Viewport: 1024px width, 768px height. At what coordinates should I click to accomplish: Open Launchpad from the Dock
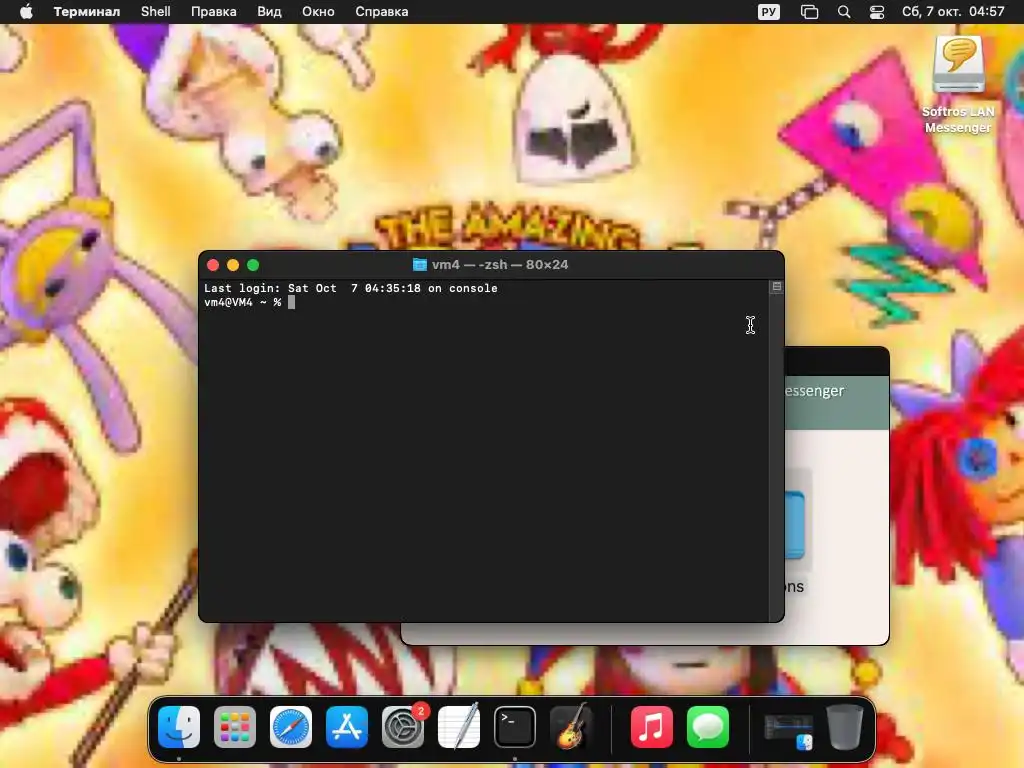pos(235,727)
